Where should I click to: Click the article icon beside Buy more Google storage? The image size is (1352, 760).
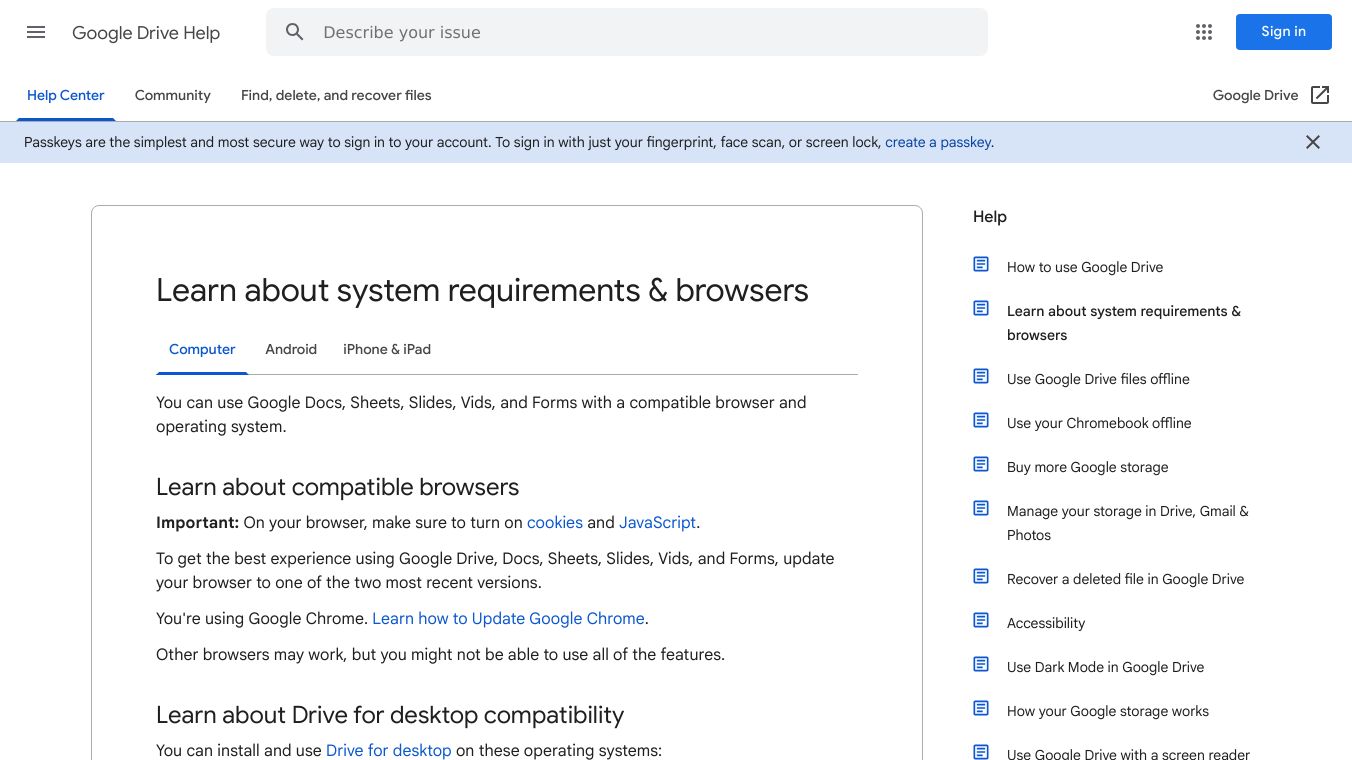981,464
